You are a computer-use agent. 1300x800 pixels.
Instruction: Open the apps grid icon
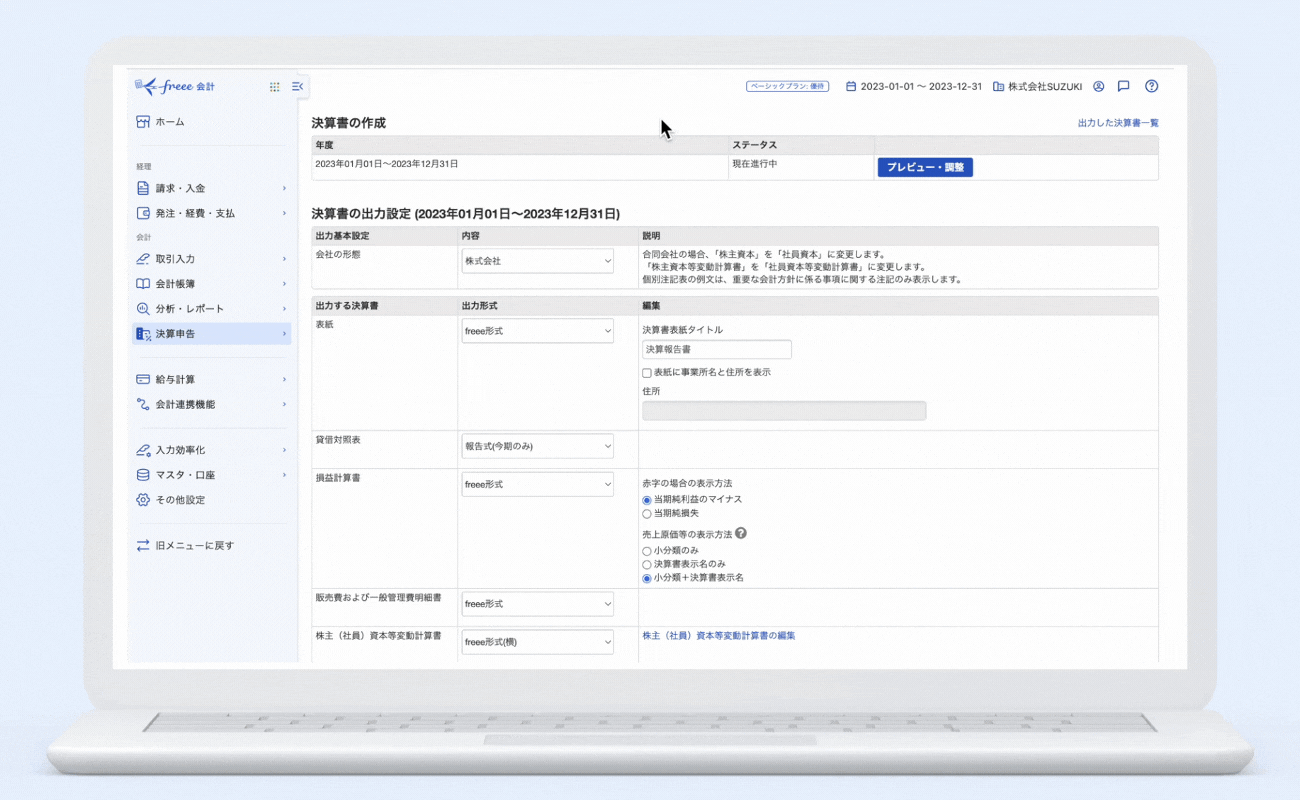(x=274, y=87)
